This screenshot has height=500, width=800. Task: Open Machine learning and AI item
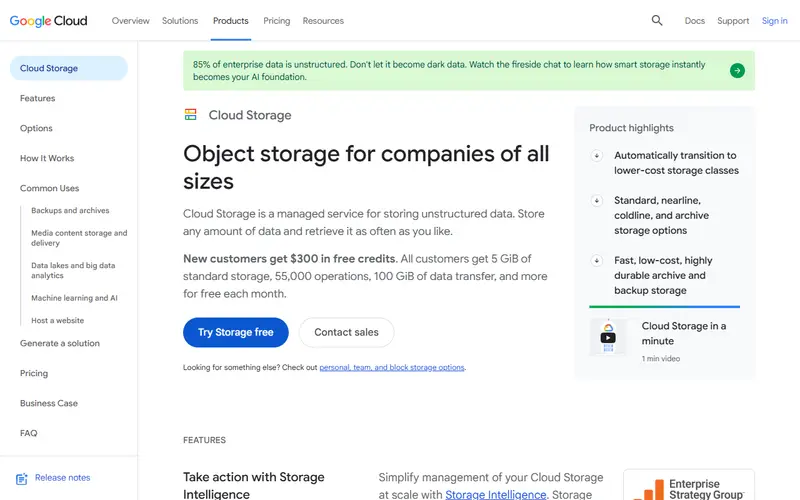pos(74,298)
